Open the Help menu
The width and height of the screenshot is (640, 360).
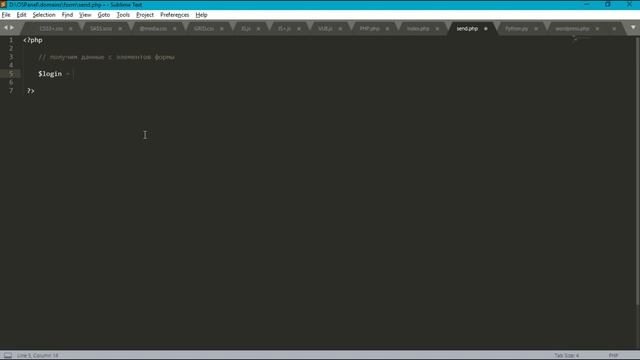pos(201,15)
